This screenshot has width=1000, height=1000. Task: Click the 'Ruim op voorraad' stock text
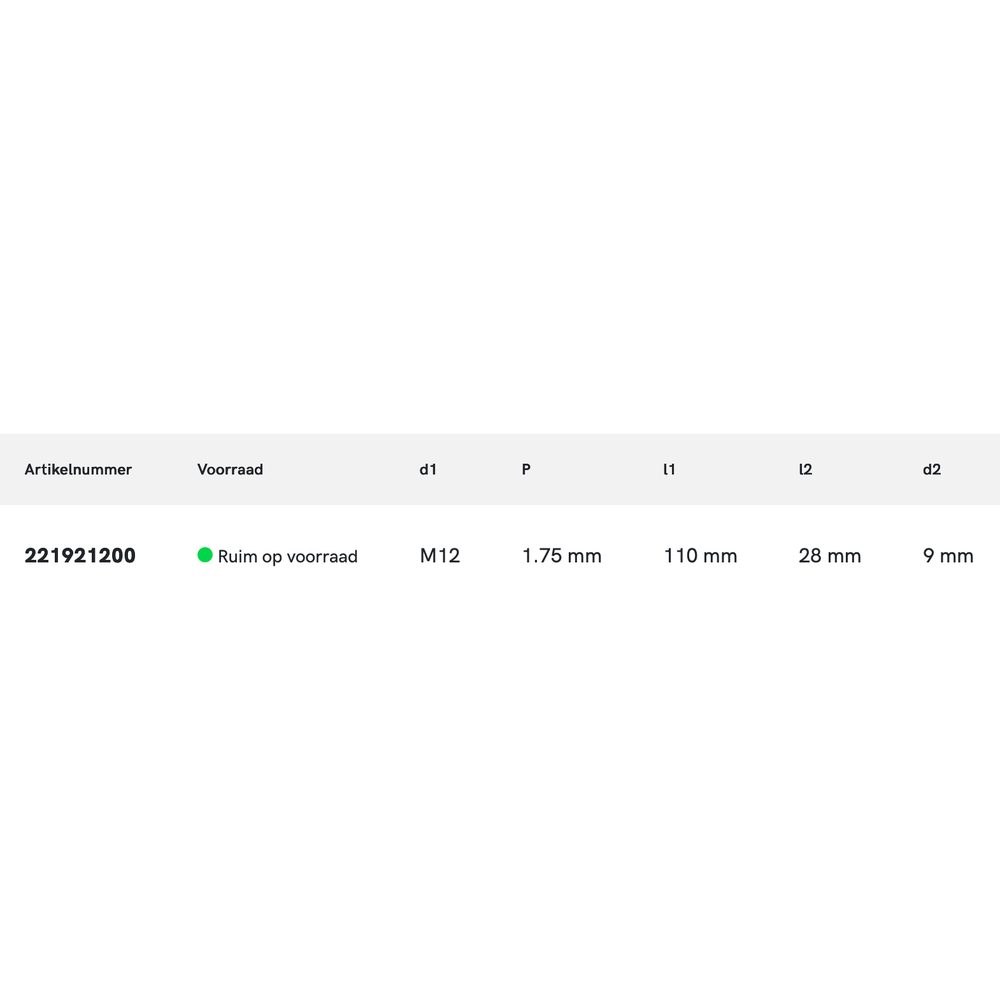[x=287, y=556]
